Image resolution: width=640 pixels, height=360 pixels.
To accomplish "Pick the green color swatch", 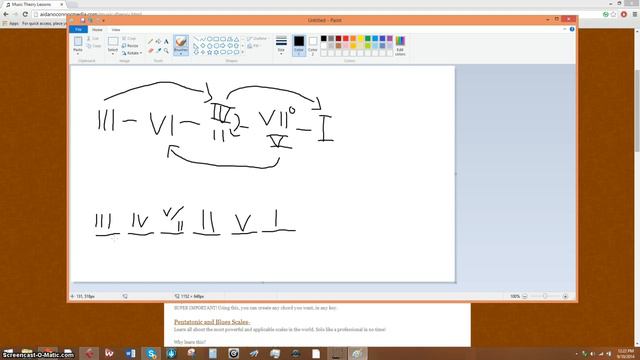I will [x=368, y=38].
